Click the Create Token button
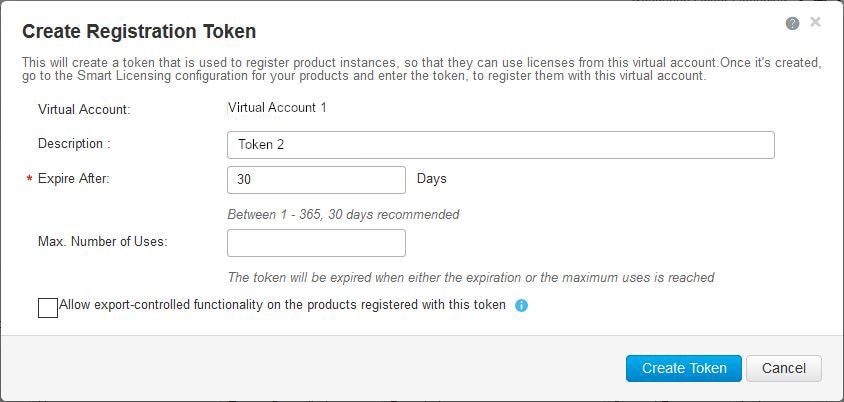The width and height of the screenshot is (844, 402). 684,369
